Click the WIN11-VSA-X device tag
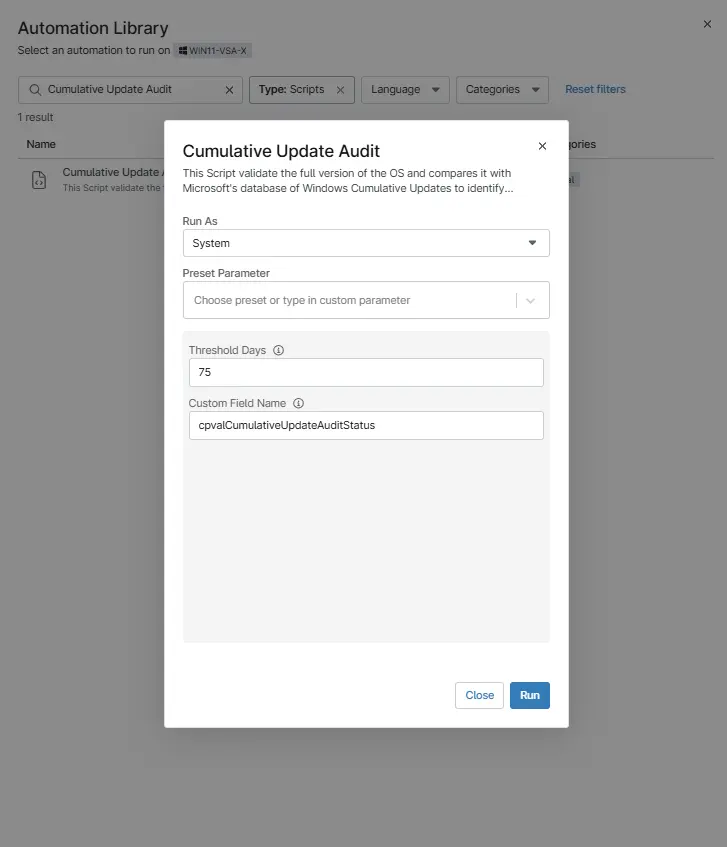Image resolution: width=727 pixels, height=847 pixels. (x=212, y=50)
